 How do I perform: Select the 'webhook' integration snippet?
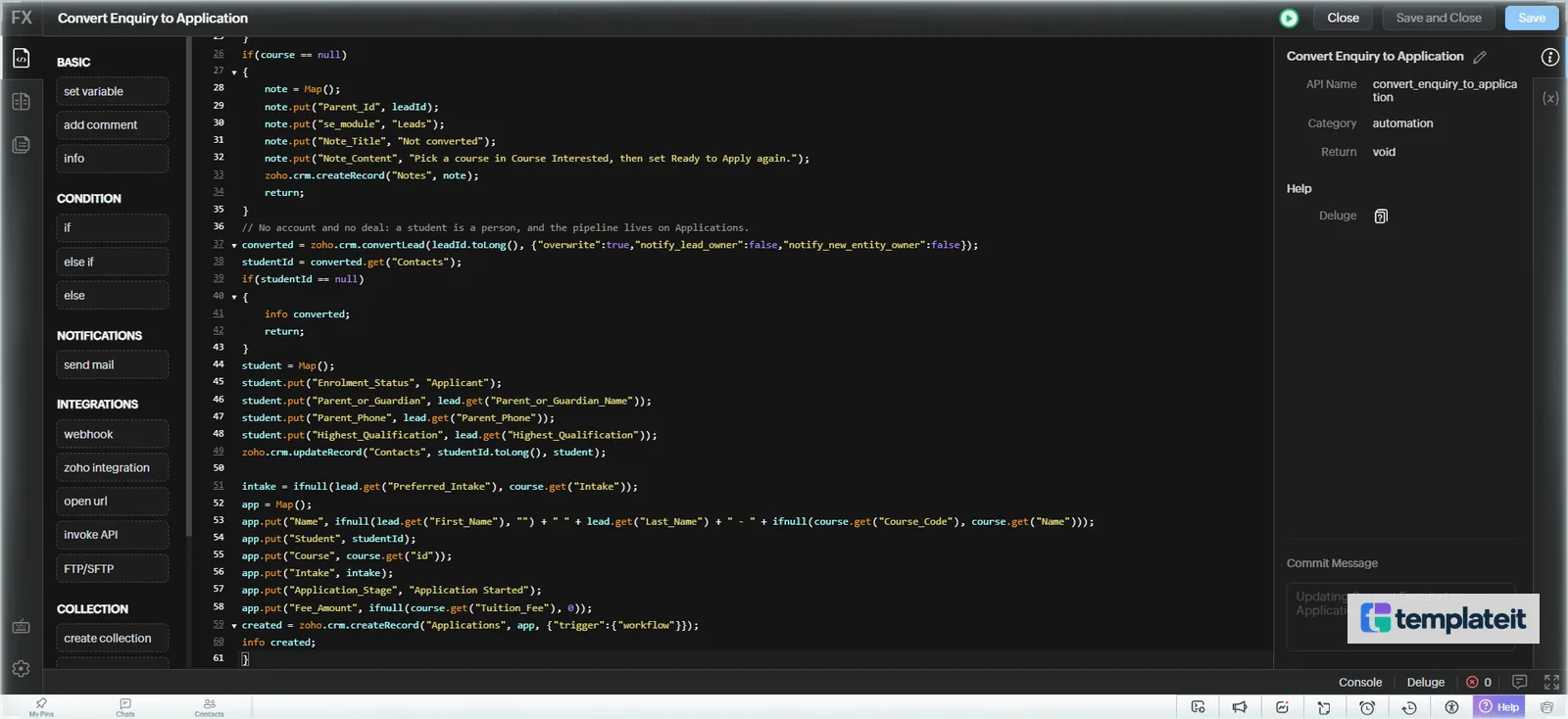pos(112,434)
